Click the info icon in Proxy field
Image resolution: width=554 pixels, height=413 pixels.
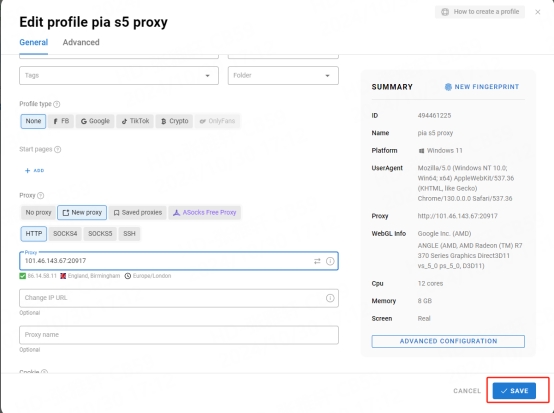coord(330,261)
